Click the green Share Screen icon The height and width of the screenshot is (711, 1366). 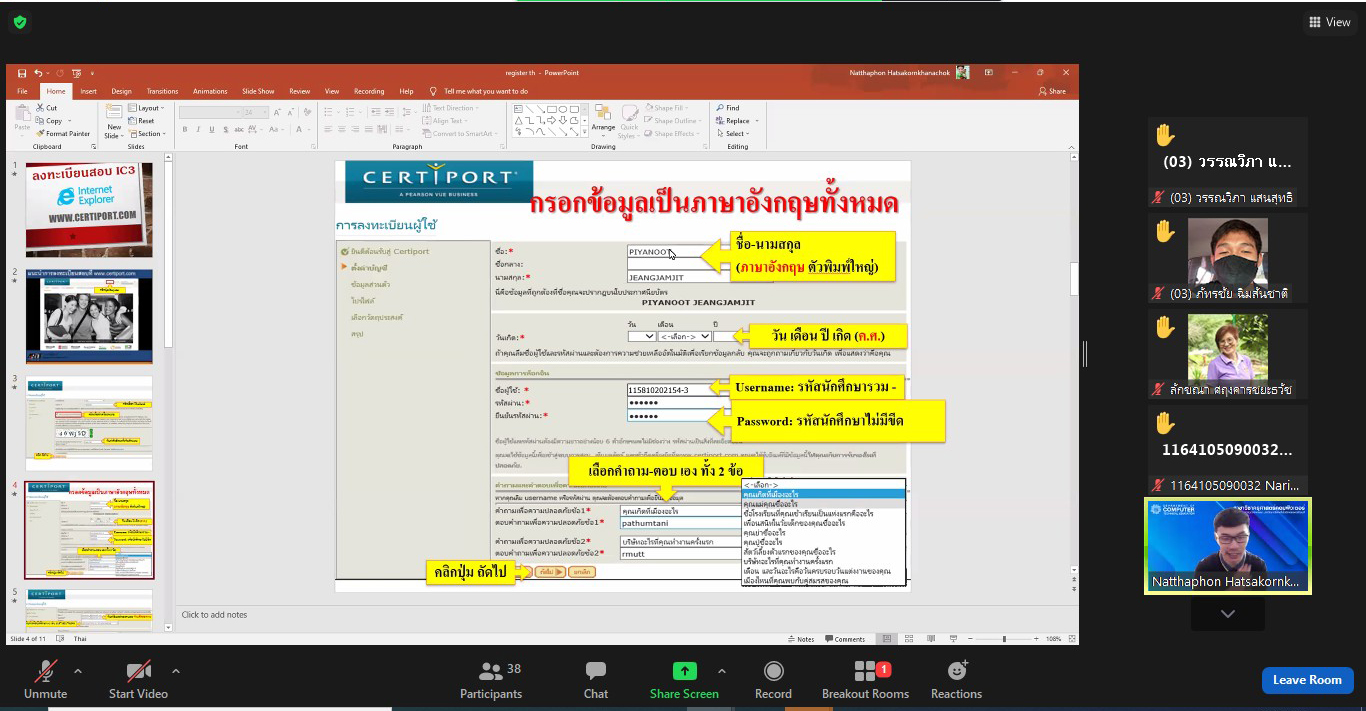[x=684, y=671]
